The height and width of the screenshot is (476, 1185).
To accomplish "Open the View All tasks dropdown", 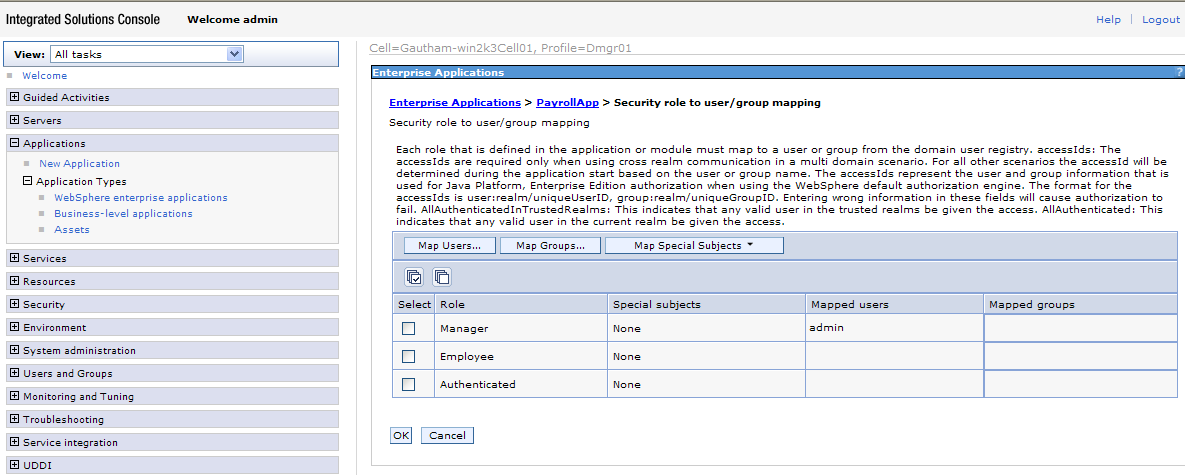I will pos(147,54).
